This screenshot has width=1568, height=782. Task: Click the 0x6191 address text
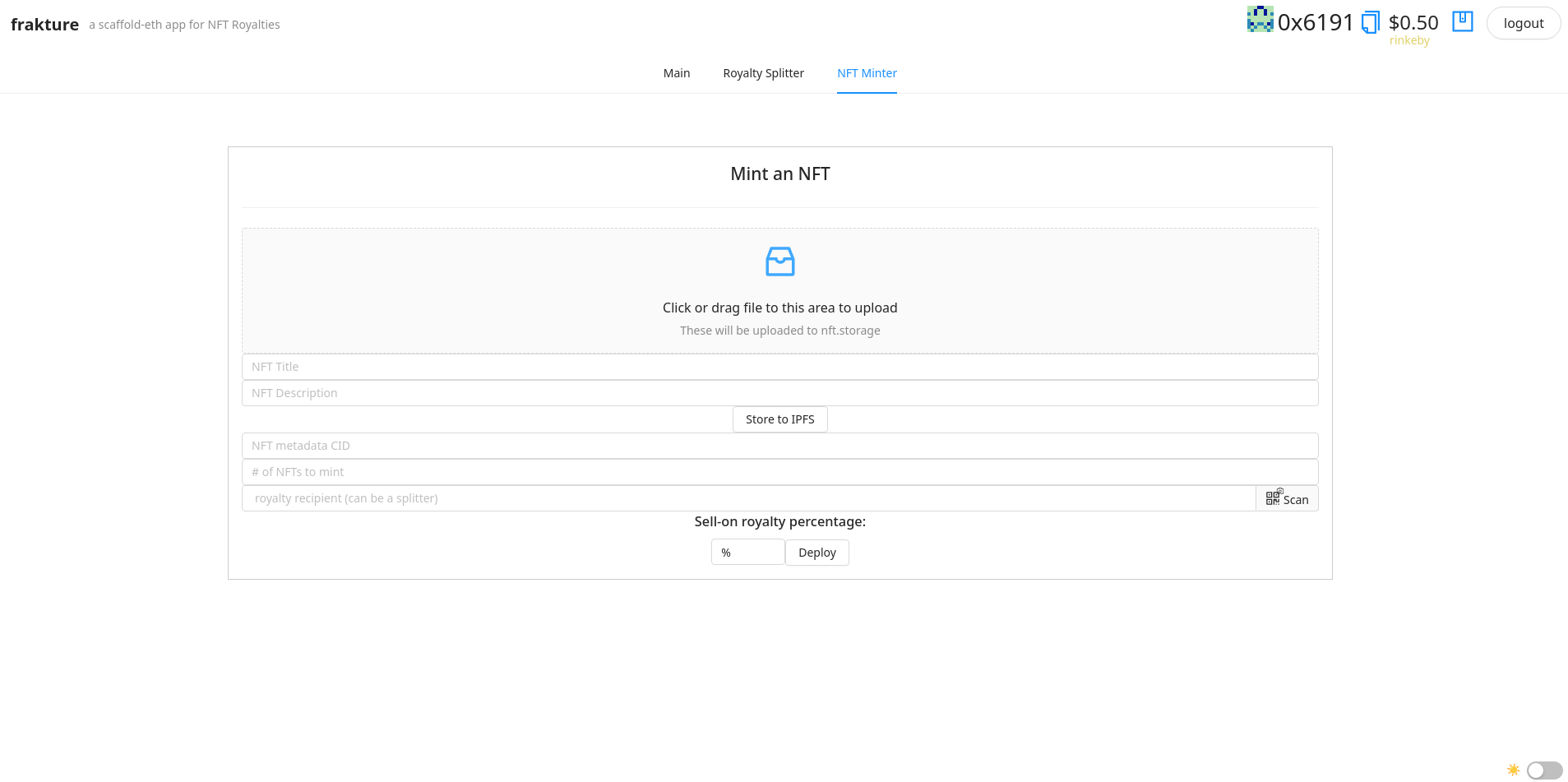click(1316, 22)
